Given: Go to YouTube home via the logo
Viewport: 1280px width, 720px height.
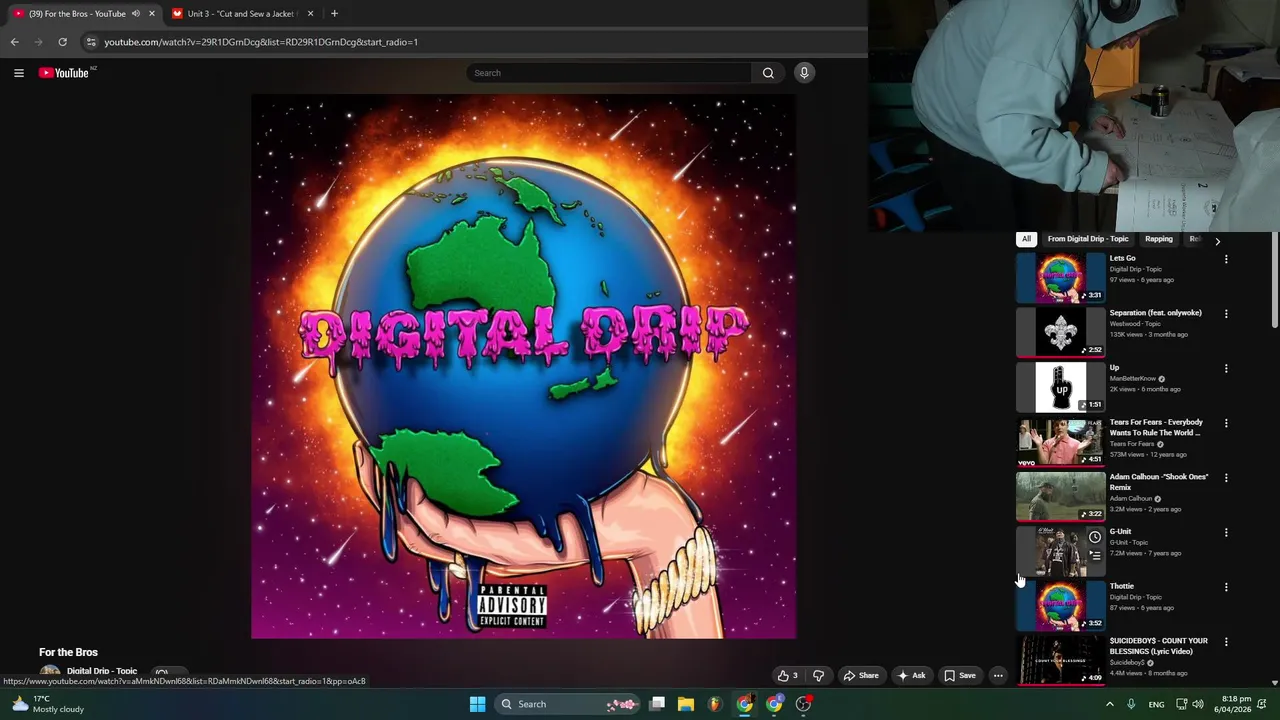Looking at the screenshot, I should pyautogui.click(x=65, y=73).
